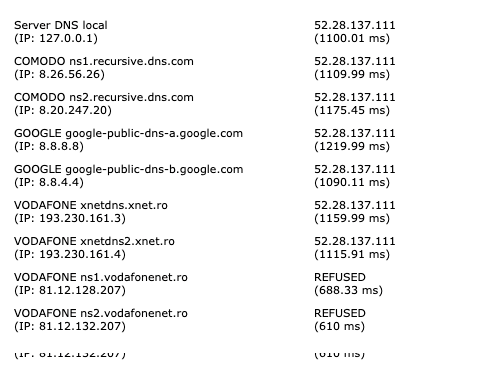This screenshot has width=477, height=380.
Task: Click the 1090.11 ms response time
Action: [x=352, y=182]
